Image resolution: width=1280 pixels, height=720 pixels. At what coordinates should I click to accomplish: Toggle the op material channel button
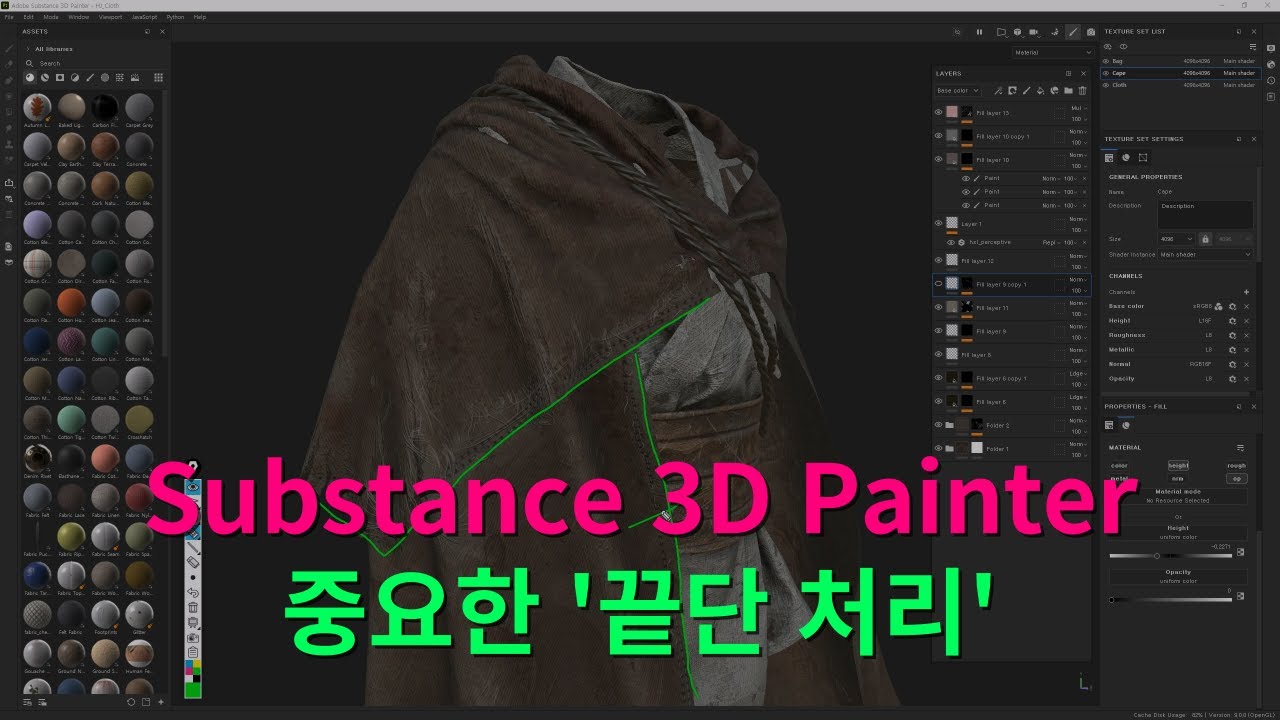1237,478
